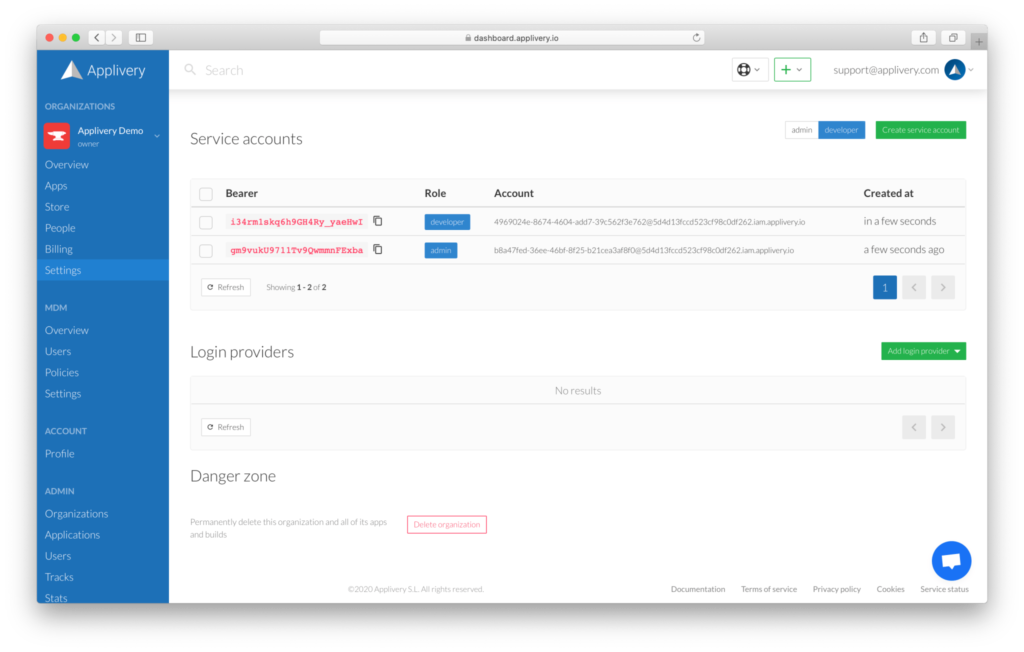The image size is (1024, 652).
Task: Open the help lifebuoy menu
Action: coord(748,69)
